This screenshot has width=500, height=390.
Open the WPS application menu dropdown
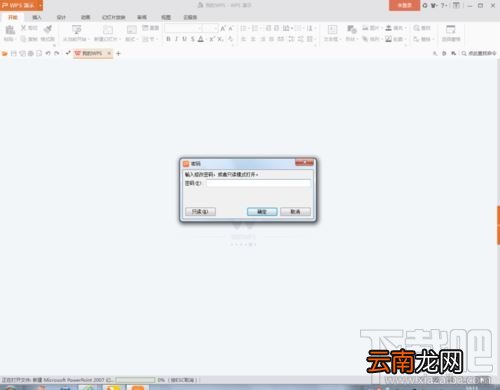40,5
